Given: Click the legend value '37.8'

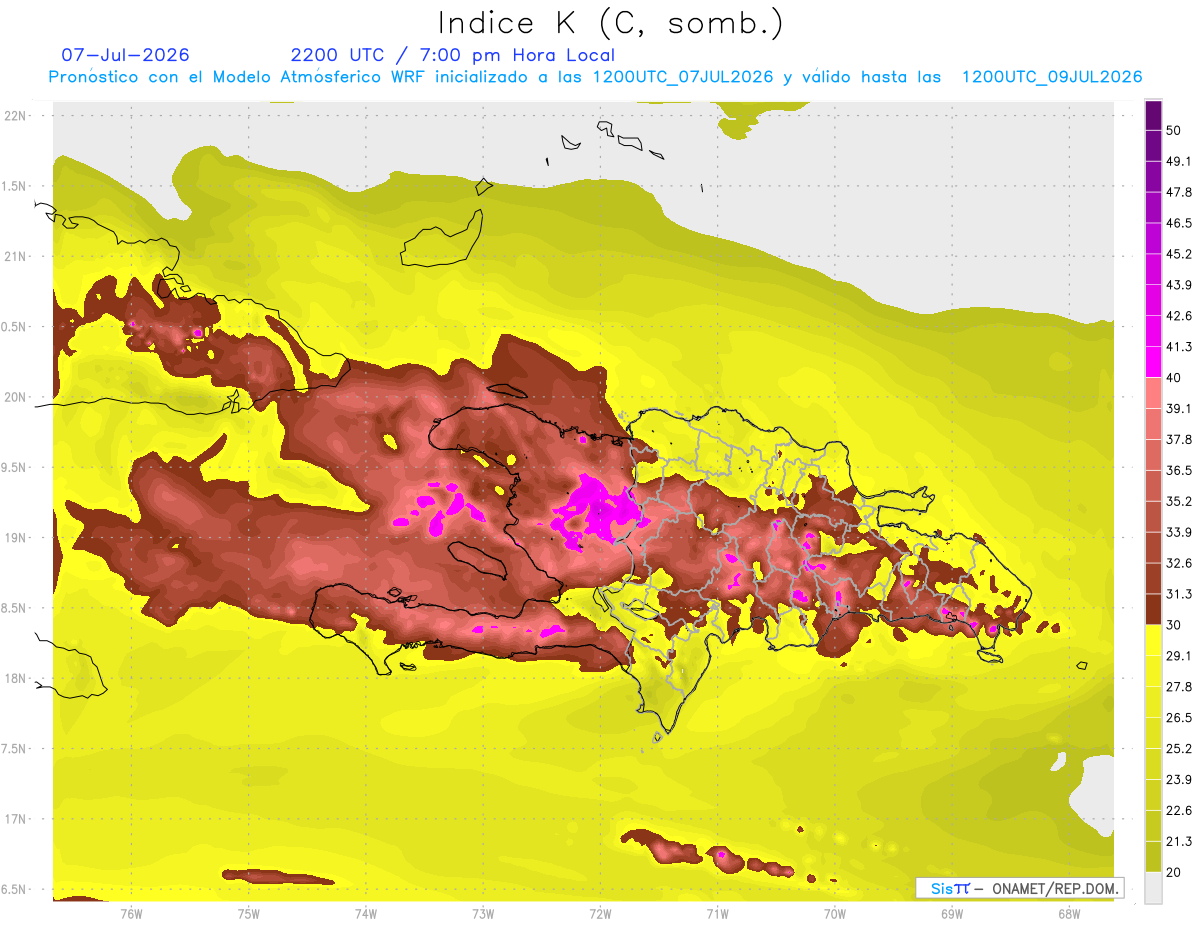Looking at the screenshot, I should click(1179, 440).
